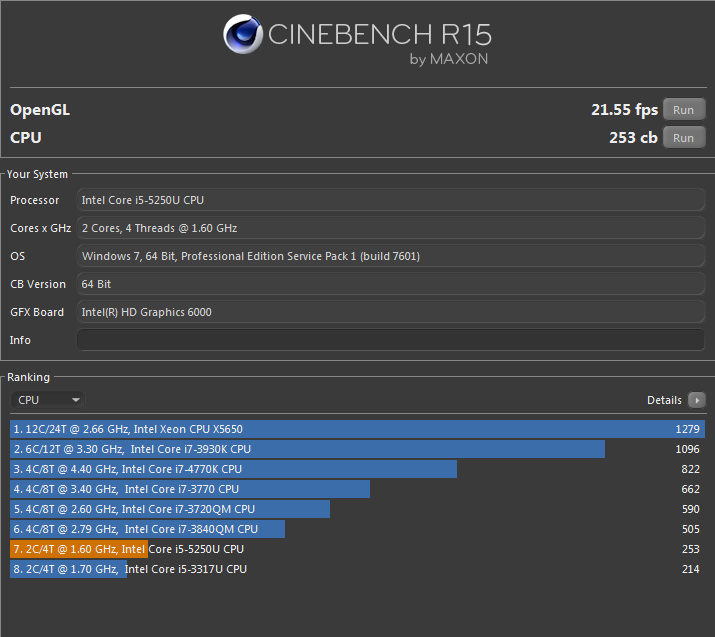Click the GFX Board HD Graphics 6000 field

[x=391, y=312]
